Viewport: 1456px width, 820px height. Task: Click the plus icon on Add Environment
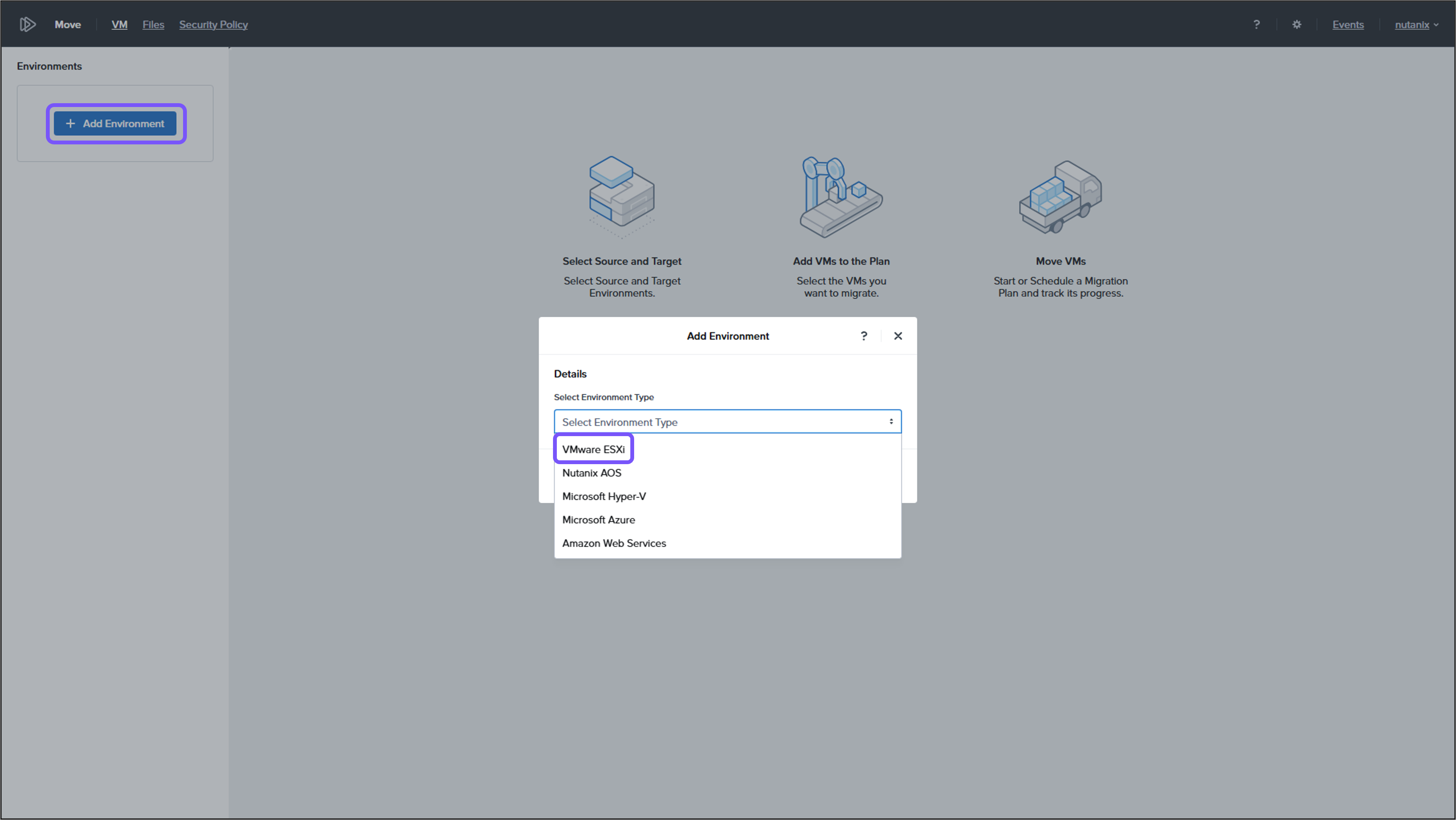[70, 123]
